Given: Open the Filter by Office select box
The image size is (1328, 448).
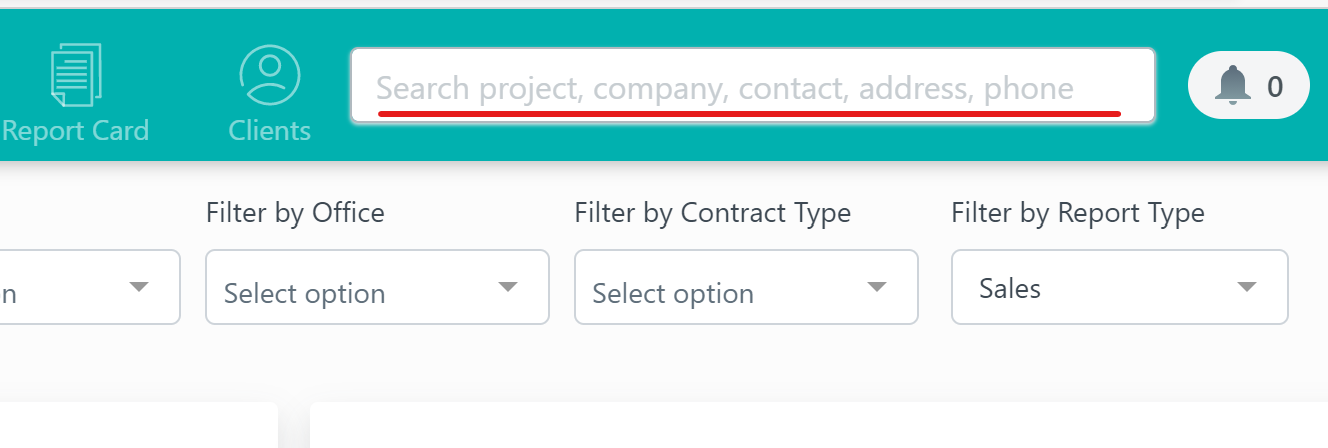Looking at the screenshot, I should click(377, 287).
